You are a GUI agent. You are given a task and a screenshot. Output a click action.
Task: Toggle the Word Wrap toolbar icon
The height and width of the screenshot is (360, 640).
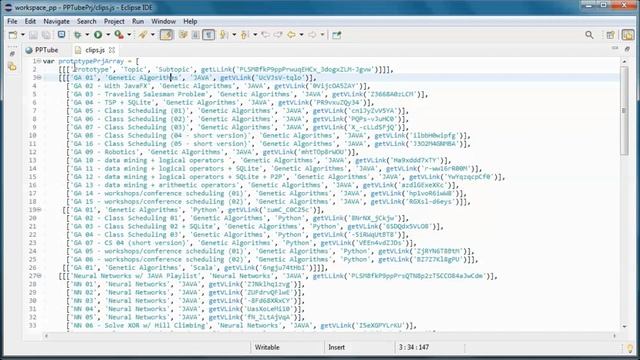coord(183,35)
